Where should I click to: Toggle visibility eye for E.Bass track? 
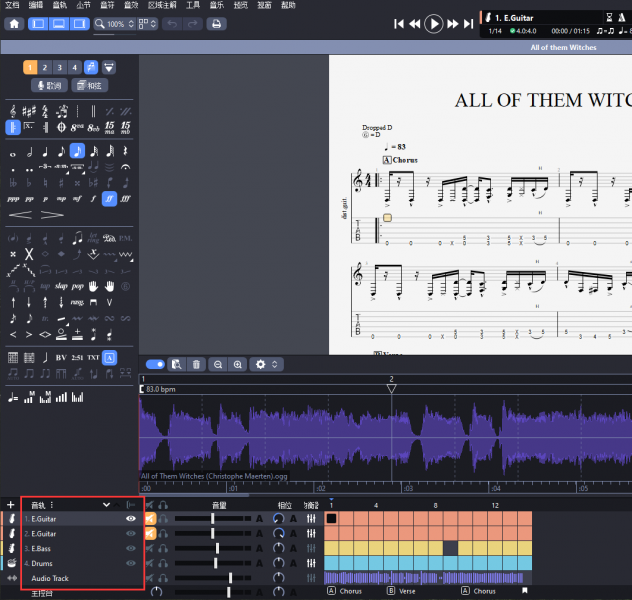click(x=131, y=548)
